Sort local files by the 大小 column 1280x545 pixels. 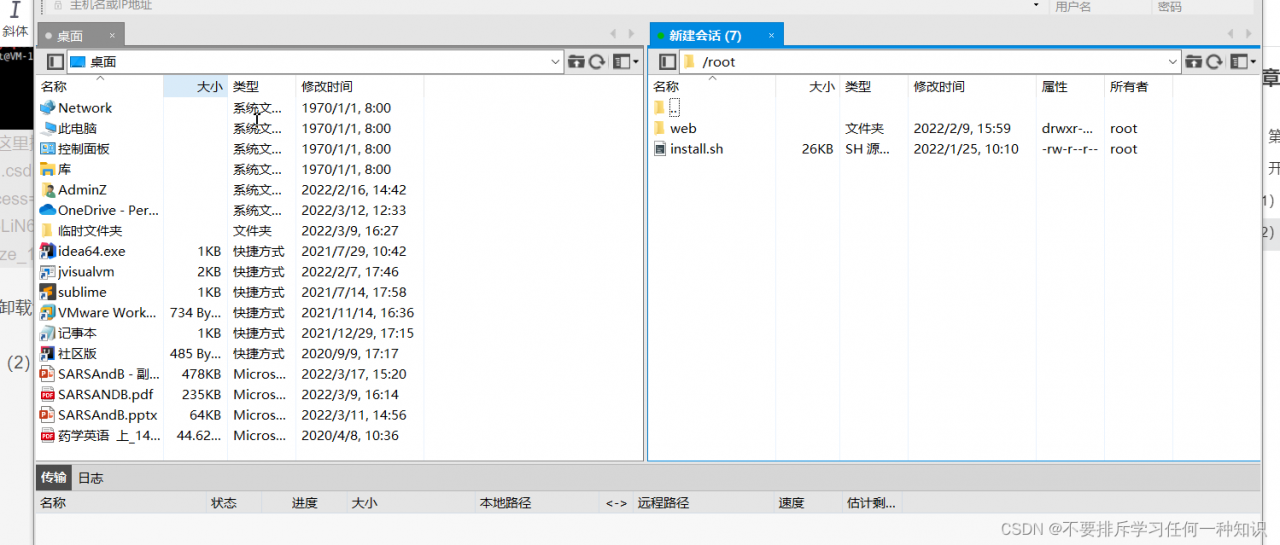(196, 87)
